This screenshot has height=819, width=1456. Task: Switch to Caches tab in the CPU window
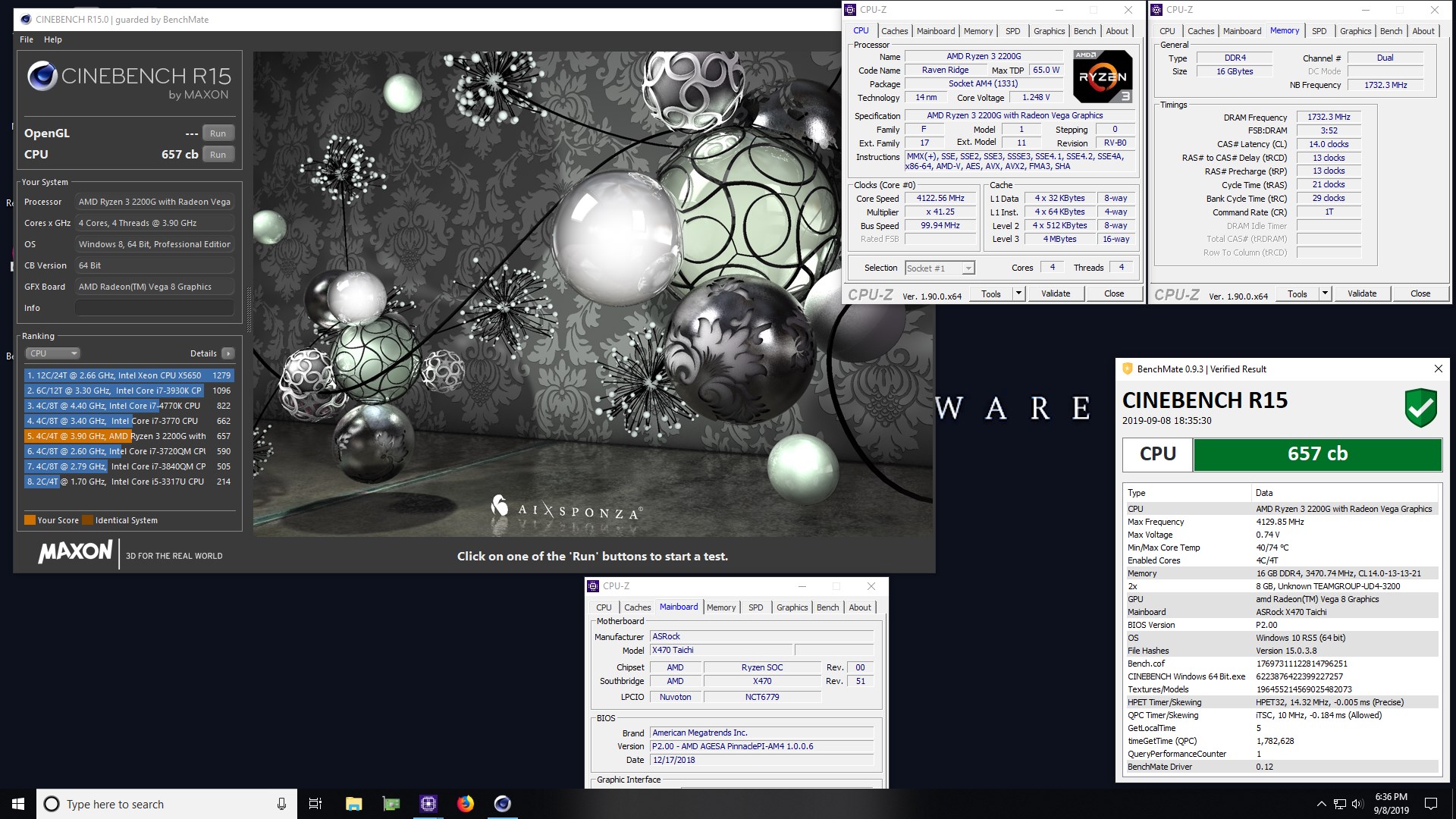[x=894, y=31]
